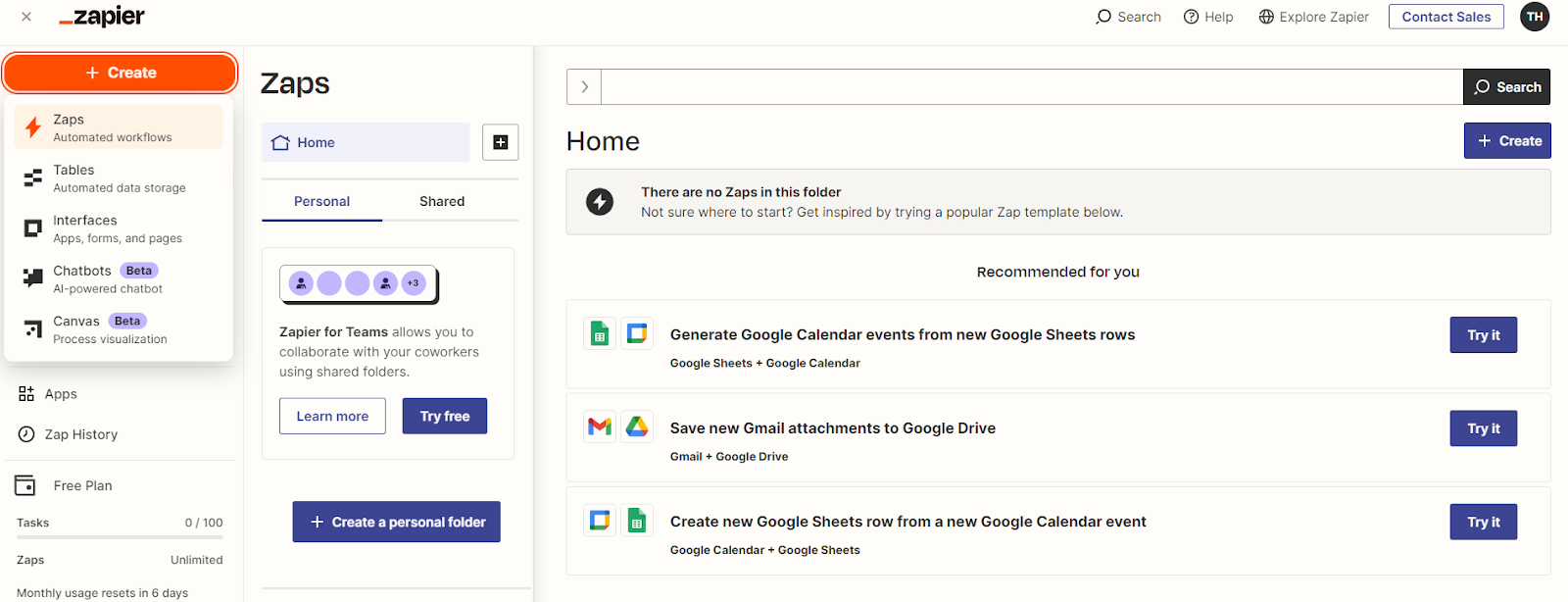Image resolution: width=1568 pixels, height=602 pixels.
Task: Select Zaps Automated workflows in the menu
Action: click(119, 127)
